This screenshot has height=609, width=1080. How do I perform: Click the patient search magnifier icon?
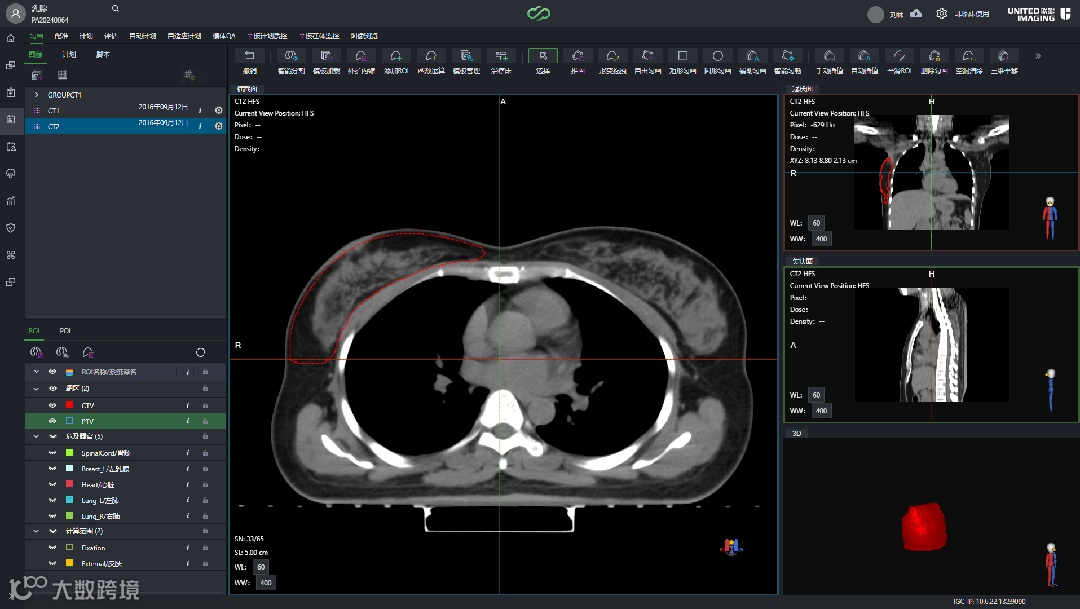115,8
